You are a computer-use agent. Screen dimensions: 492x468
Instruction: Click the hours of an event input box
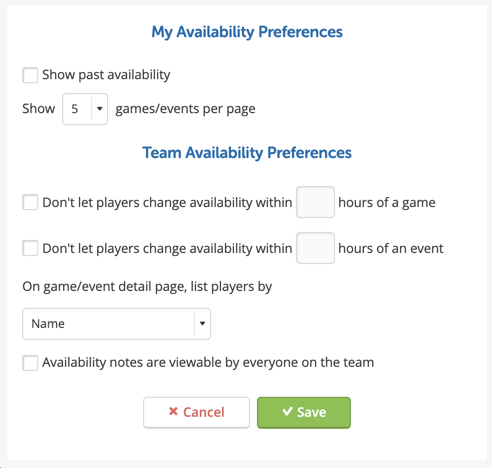[x=315, y=248]
